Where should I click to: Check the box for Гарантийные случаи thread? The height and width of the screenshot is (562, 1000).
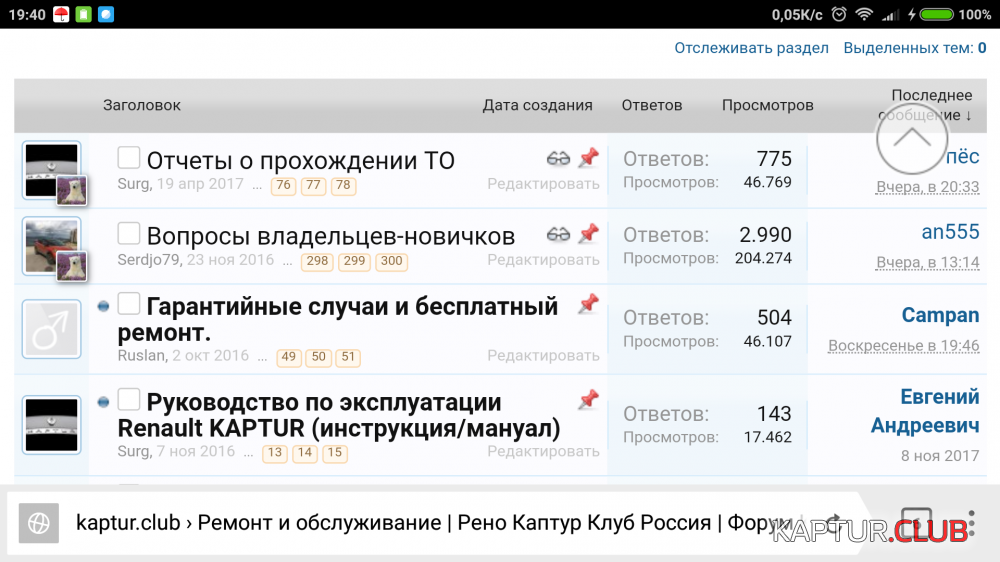coord(129,303)
